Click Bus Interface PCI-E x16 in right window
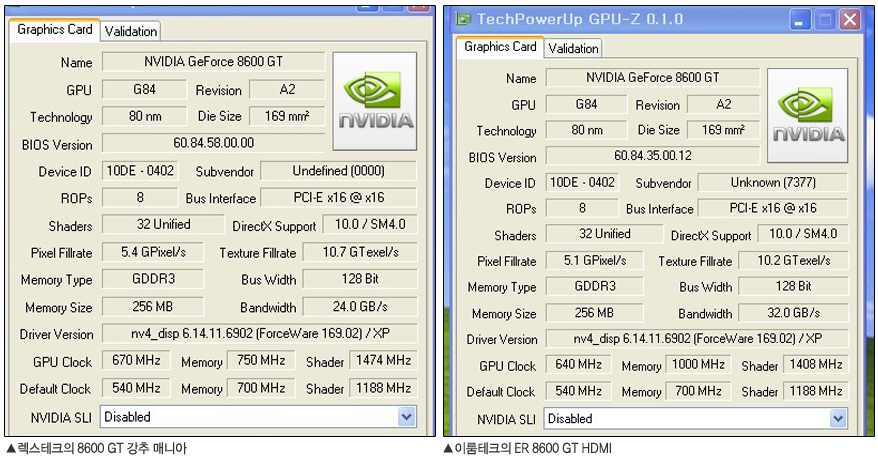Image resolution: width=878 pixels, height=461 pixels. 773,208
